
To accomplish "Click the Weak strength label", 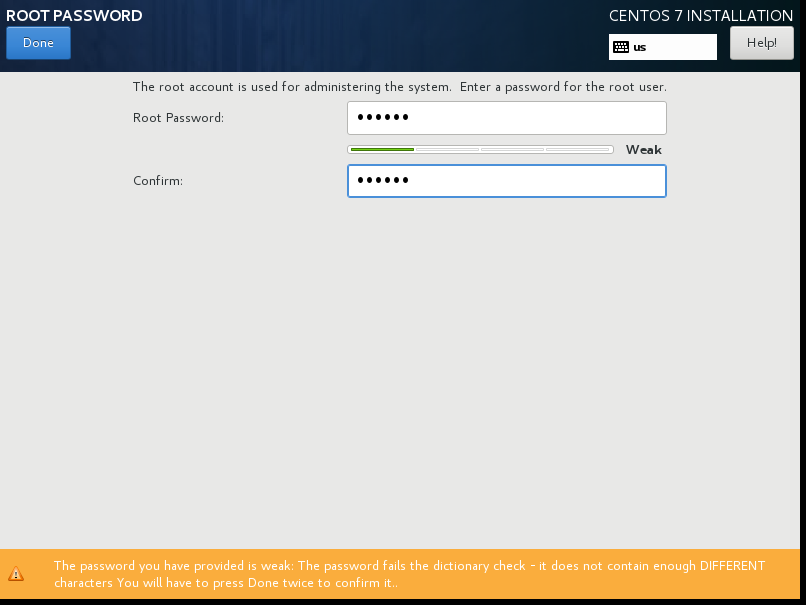I will 644,150.
